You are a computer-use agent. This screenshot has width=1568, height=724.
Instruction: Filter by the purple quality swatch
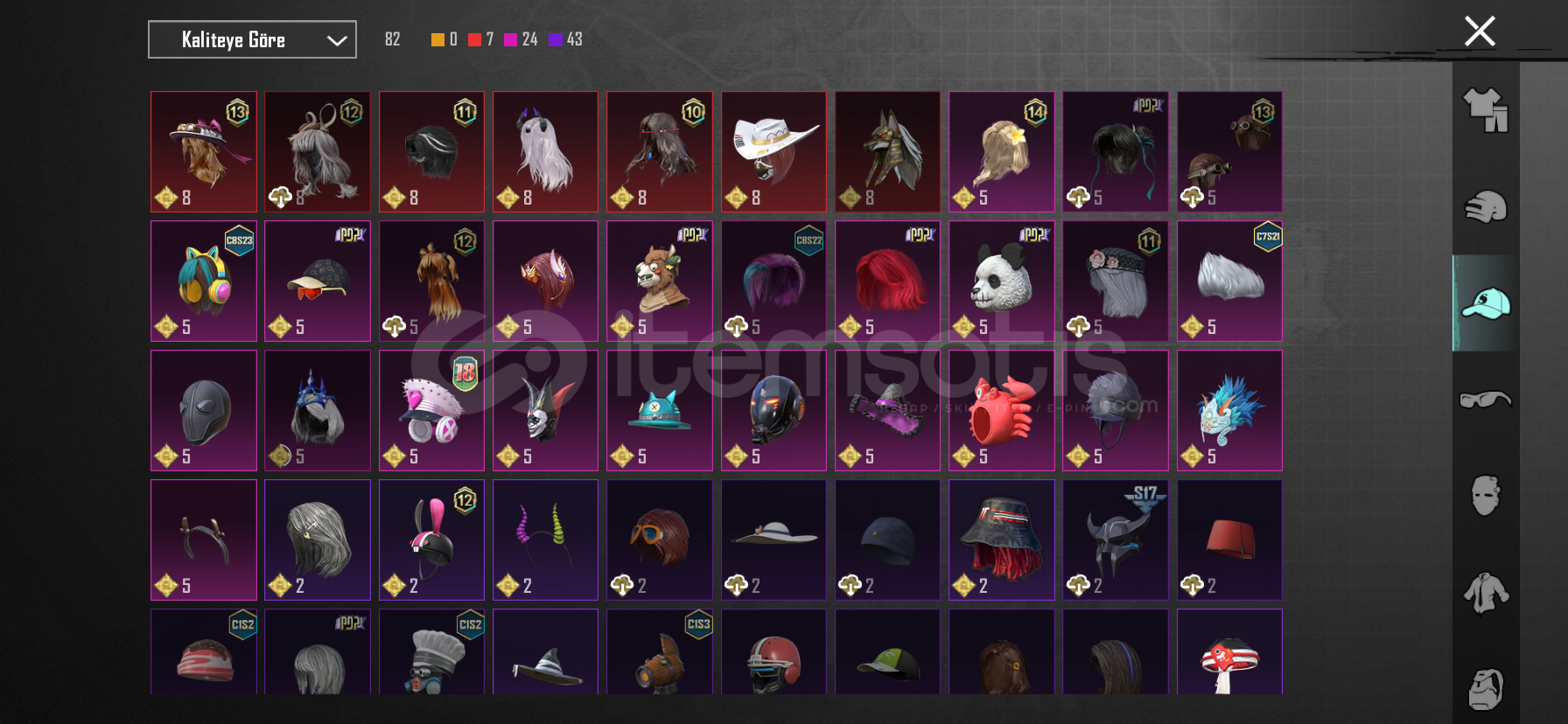pos(555,39)
